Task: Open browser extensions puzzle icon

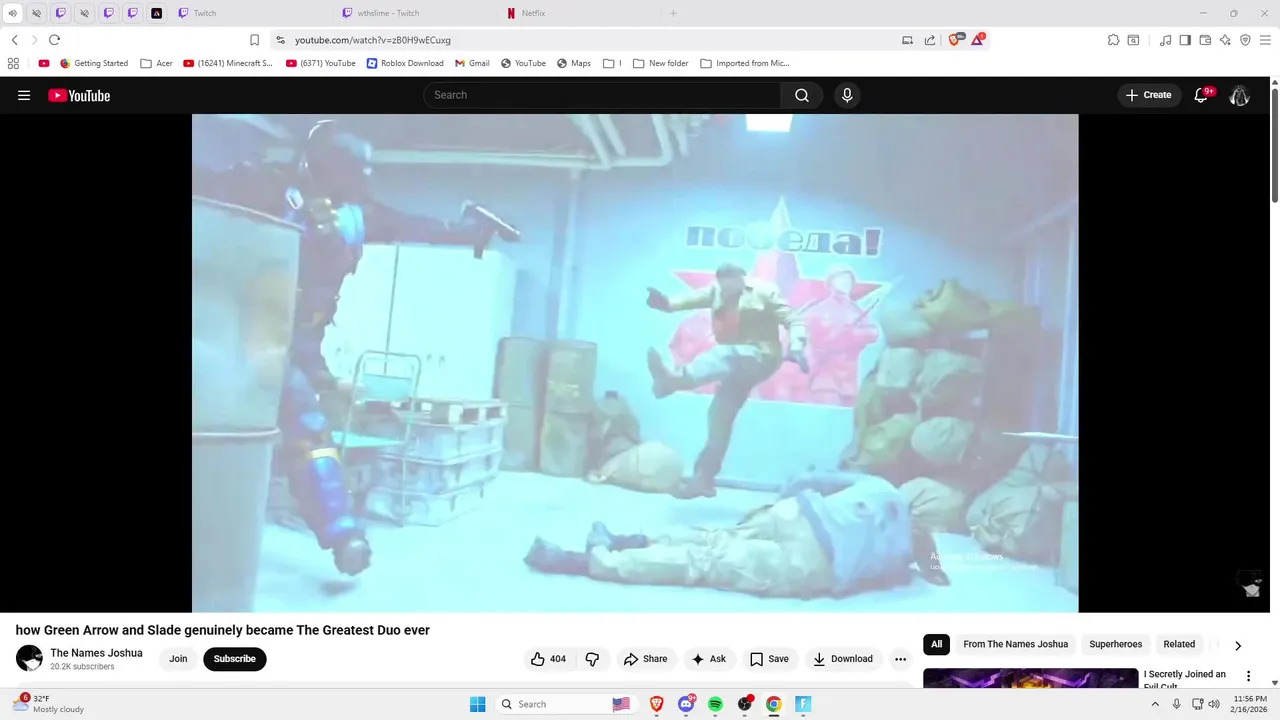Action: point(1113,40)
